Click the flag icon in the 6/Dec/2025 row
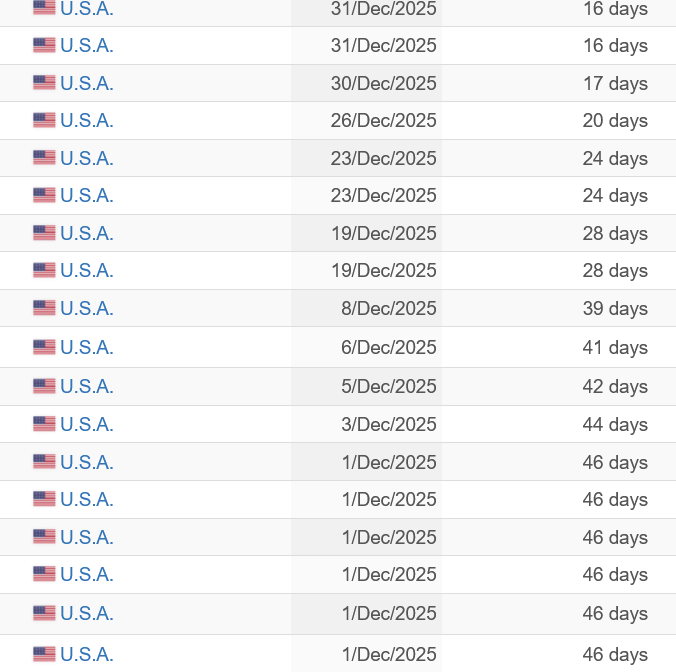Screen dimensions: 676x672 [x=44, y=347]
